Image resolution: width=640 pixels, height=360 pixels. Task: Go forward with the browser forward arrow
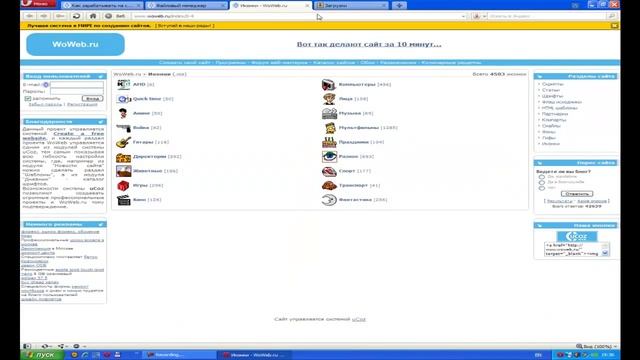pyautogui.click(x=44, y=16)
